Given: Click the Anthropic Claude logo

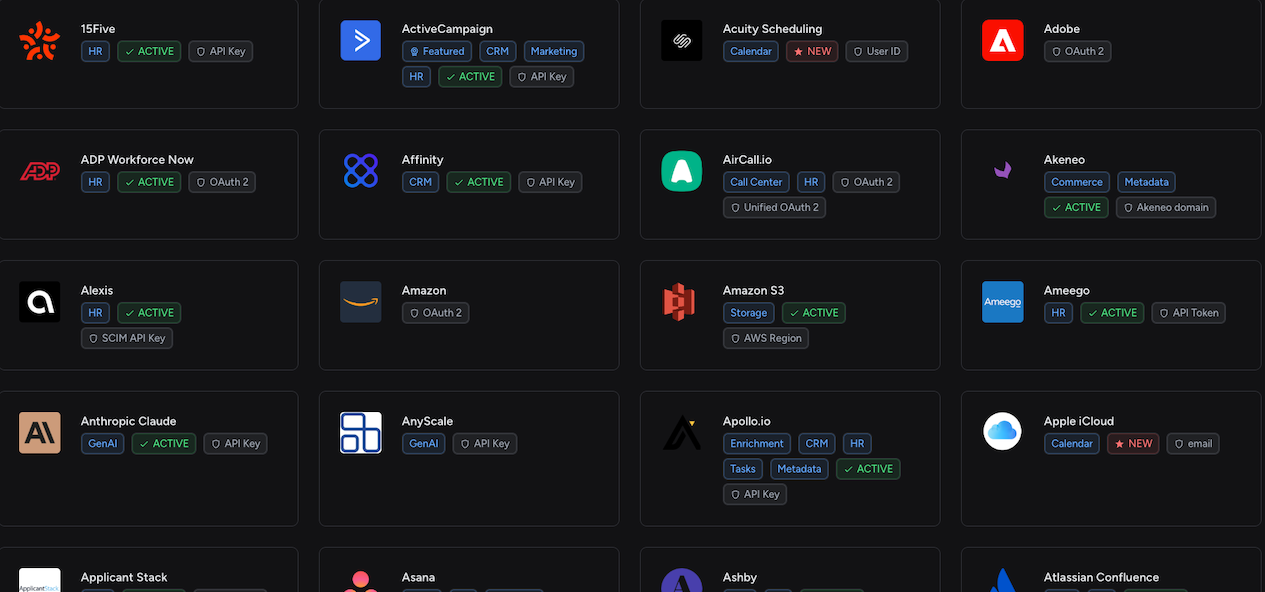Looking at the screenshot, I should tap(40, 433).
